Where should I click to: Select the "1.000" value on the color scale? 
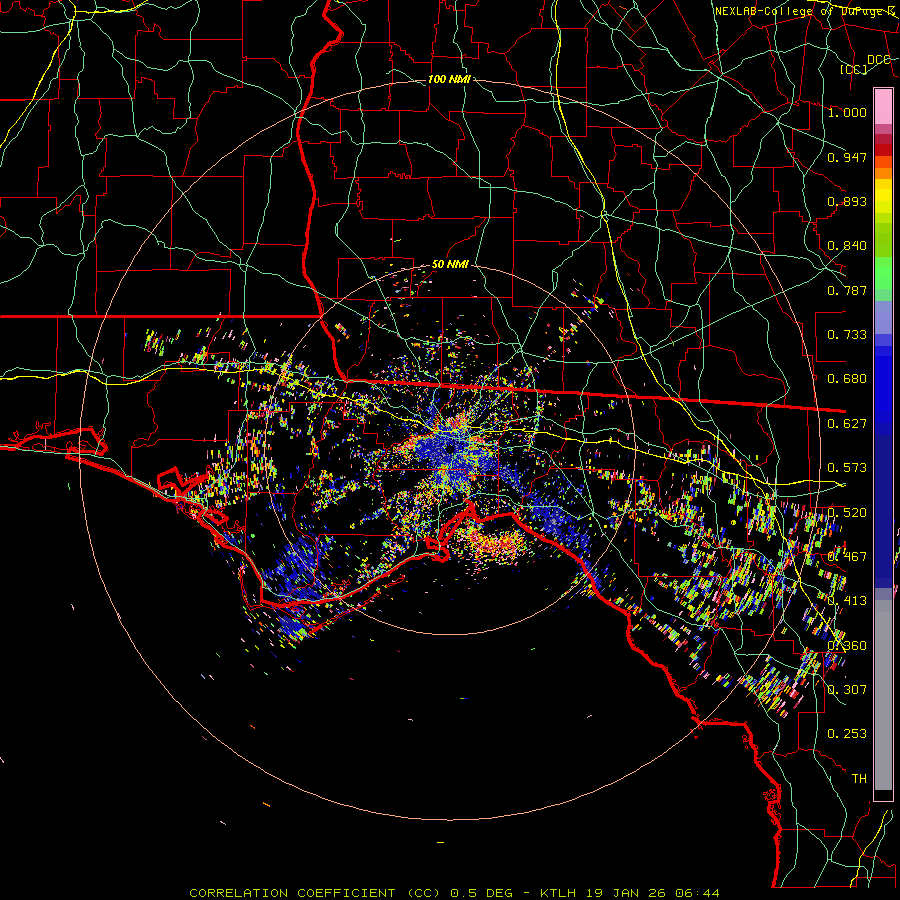(x=847, y=112)
